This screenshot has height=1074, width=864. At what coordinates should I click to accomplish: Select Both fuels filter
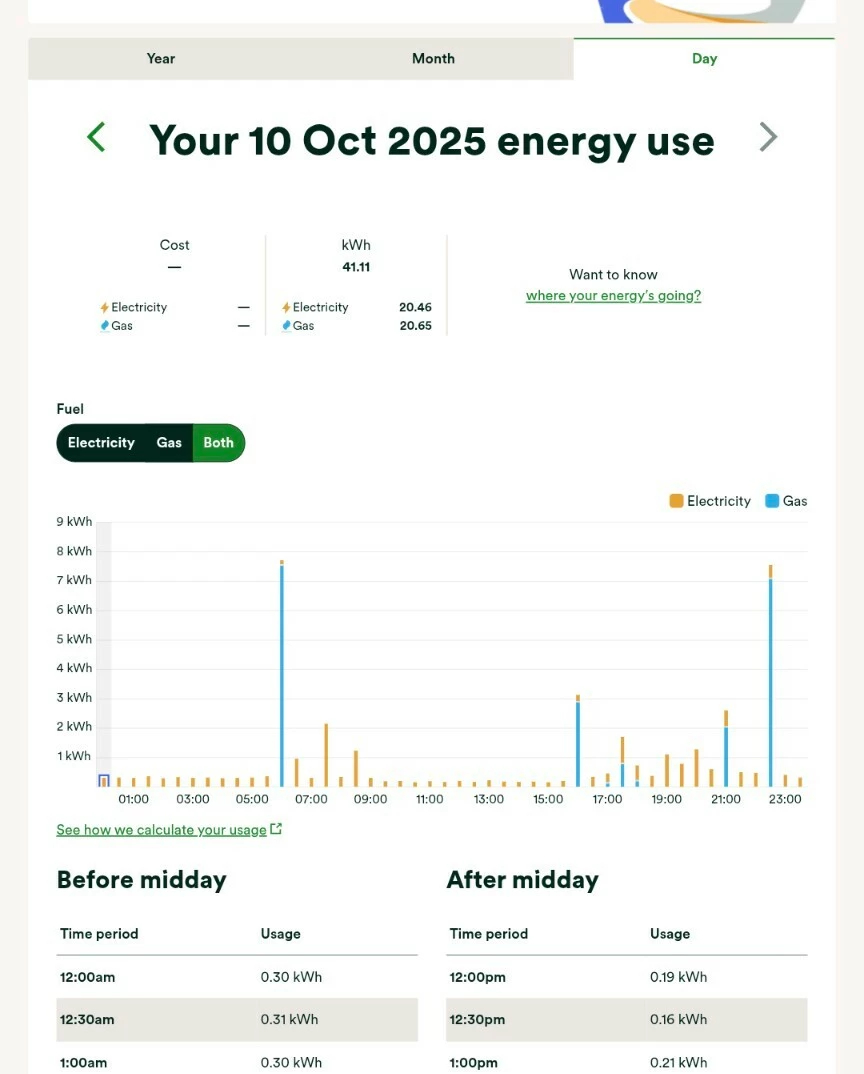[218, 443]
